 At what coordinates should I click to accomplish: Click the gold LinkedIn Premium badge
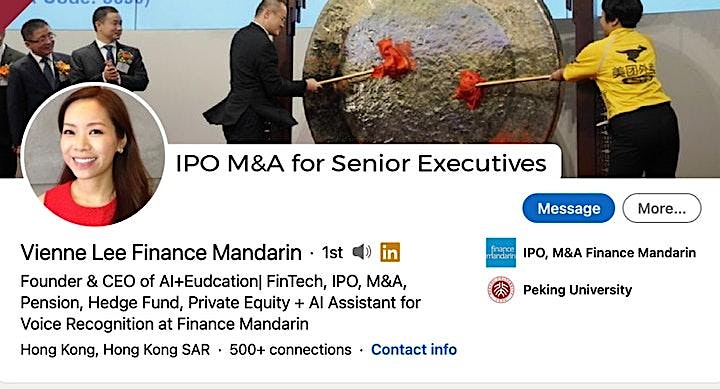tap(390, 252)
